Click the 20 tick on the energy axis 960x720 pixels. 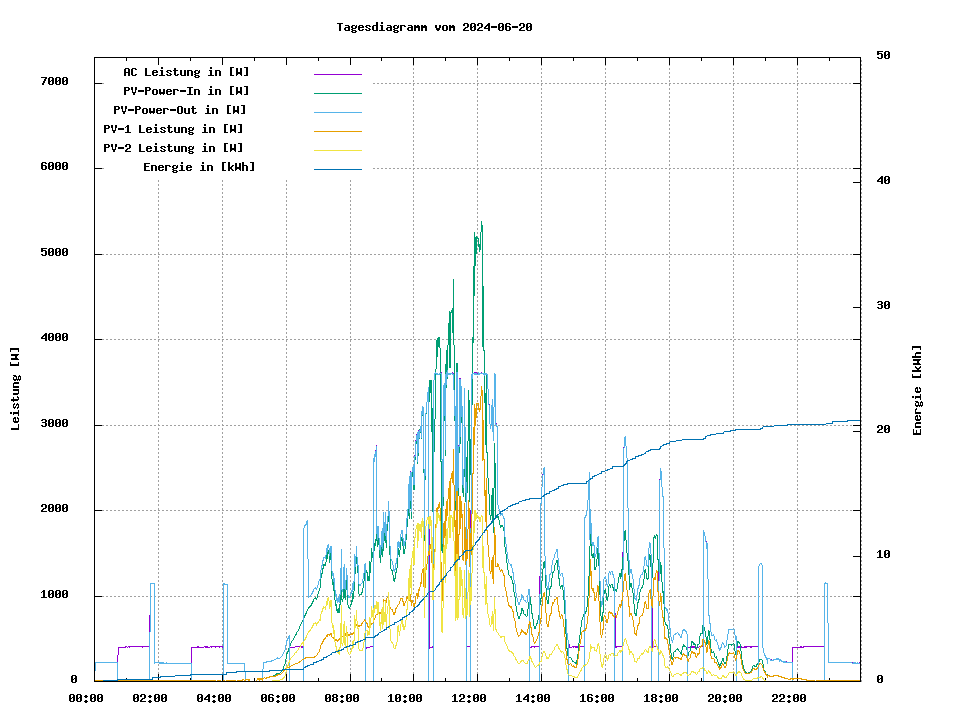click(883, 430)
